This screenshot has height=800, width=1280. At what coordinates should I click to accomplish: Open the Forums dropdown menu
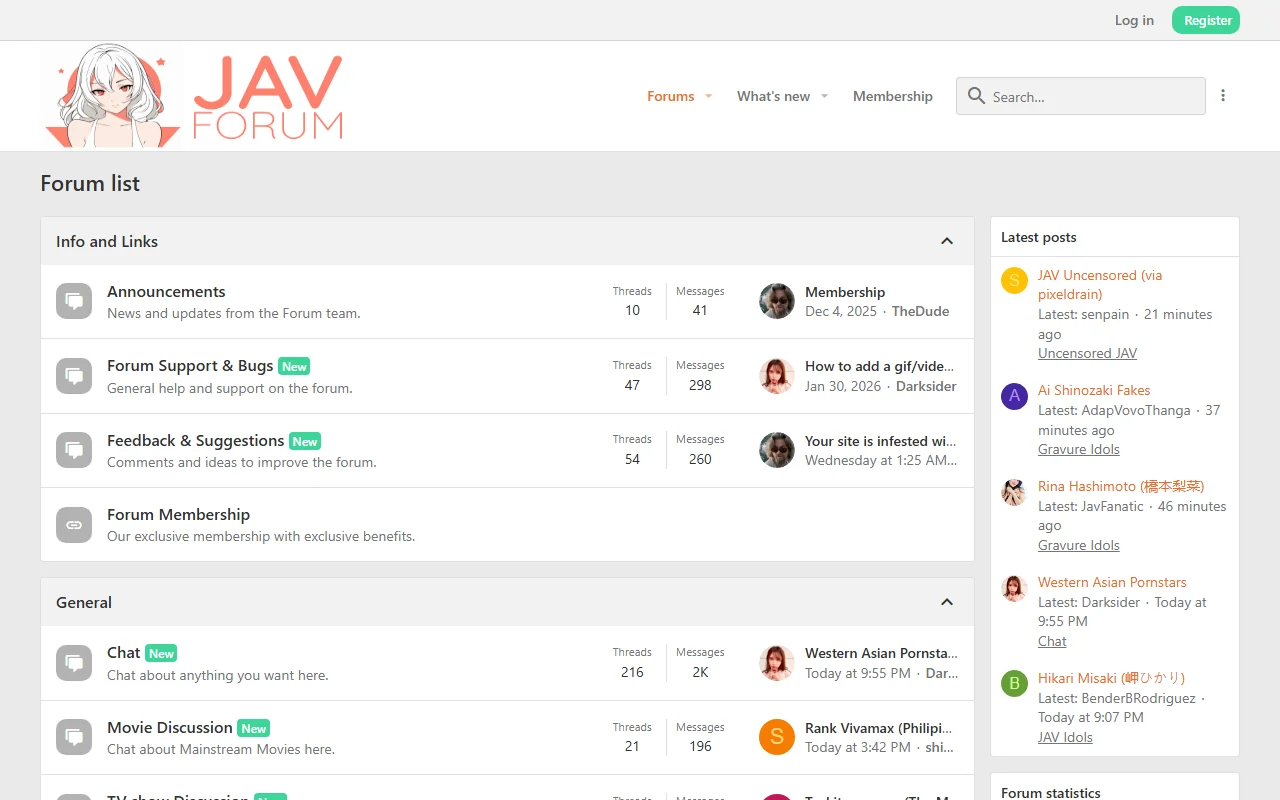coord(670,96)
